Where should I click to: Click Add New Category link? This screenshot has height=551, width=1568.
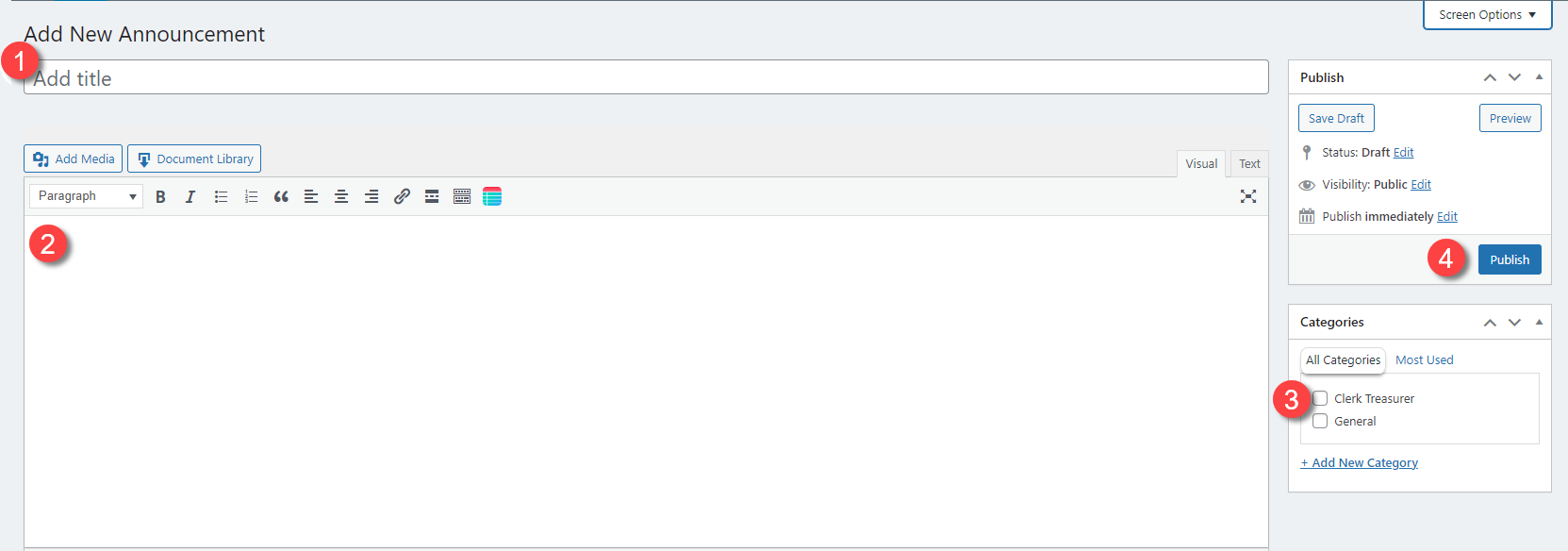click(x=1359, y=462)
